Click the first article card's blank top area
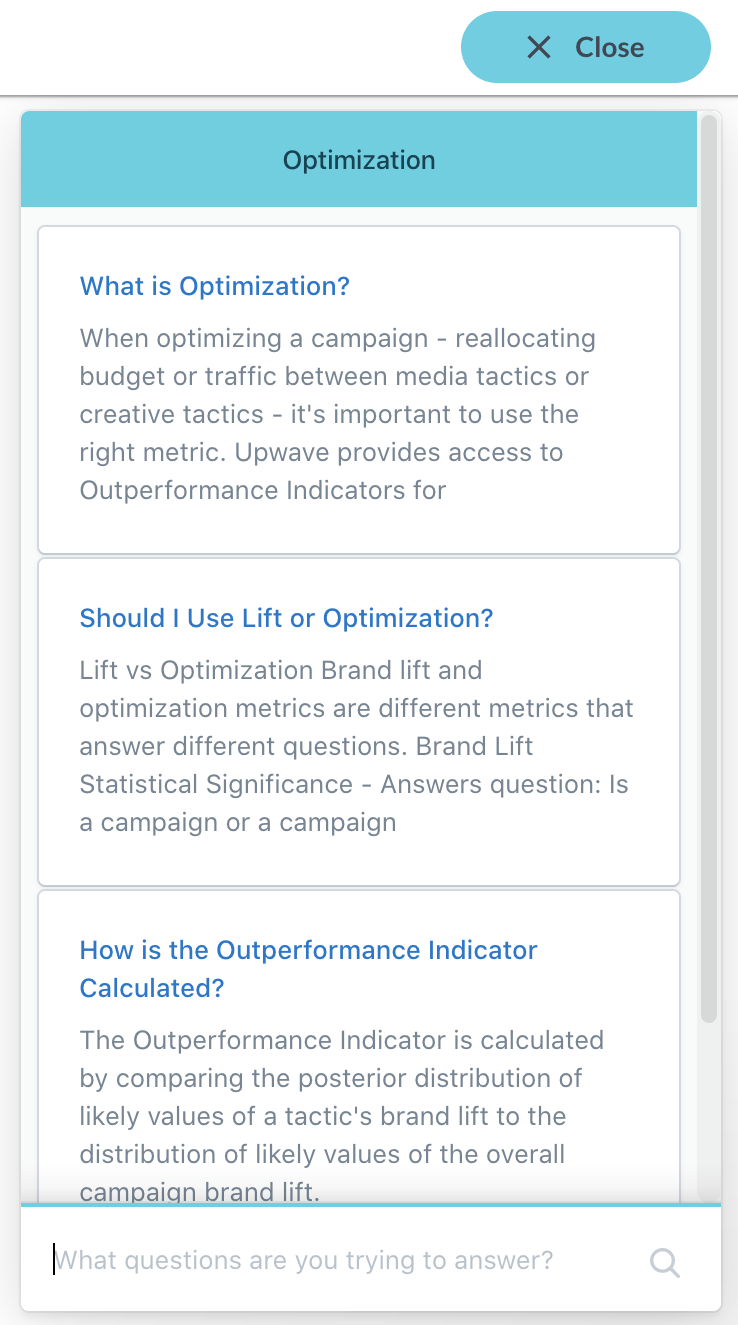738x1325 pixels. [x=359, y=248]
